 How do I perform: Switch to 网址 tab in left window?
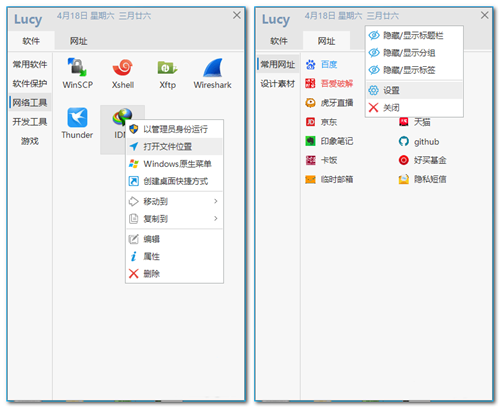click(78, 41)
